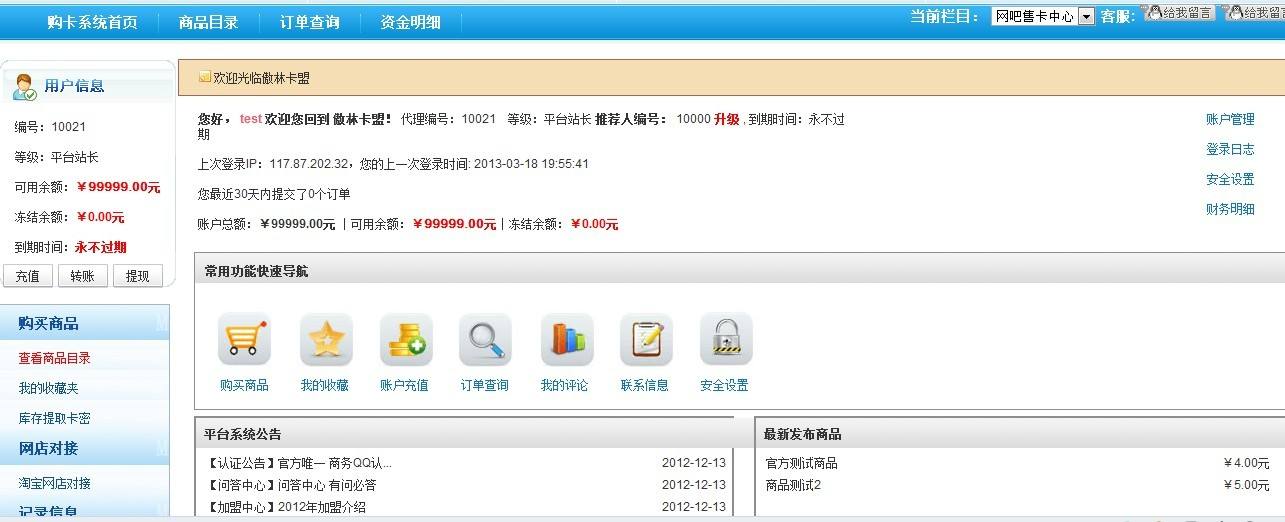Viewport: 1285px width, 522px height.
Task: Open 账户管理 link on the right
Action: (1230, 119)
